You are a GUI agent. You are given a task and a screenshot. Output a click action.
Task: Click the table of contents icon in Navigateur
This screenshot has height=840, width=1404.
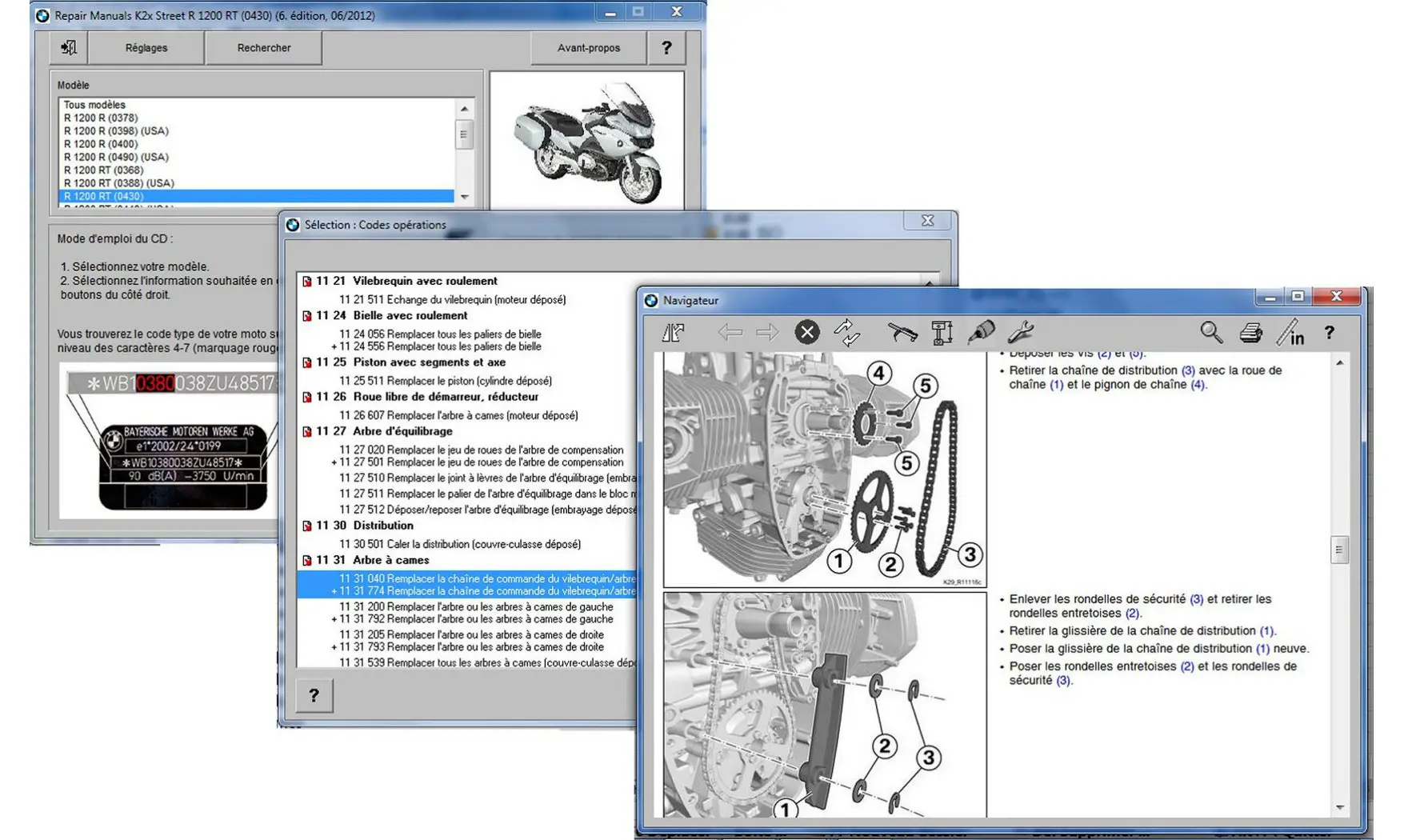(x=674, y=333)
